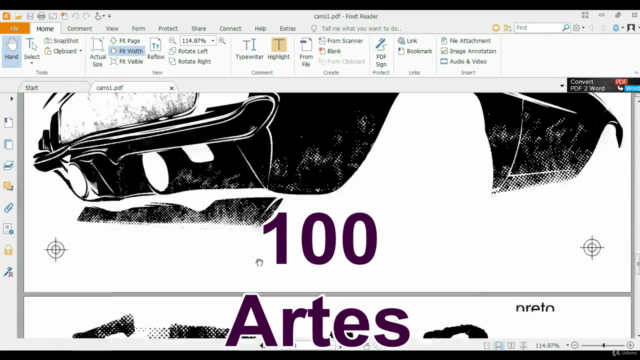Click the Find magnifier search icon
Viewport: 640px width, 360px height.
566,28
